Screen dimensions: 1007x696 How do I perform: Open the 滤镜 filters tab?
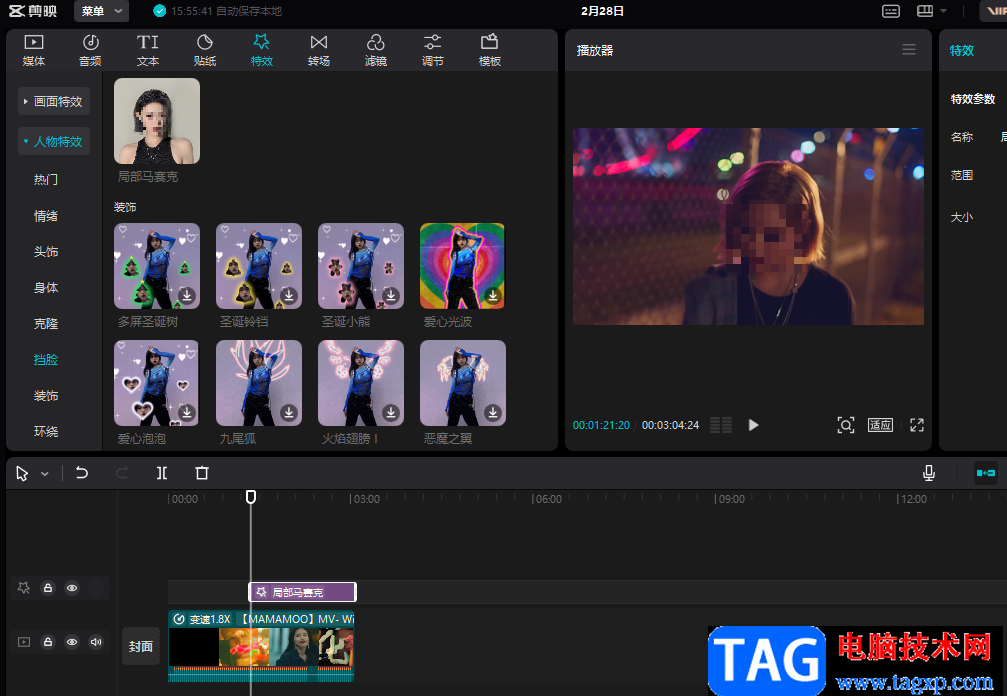[x=376, y=51]
